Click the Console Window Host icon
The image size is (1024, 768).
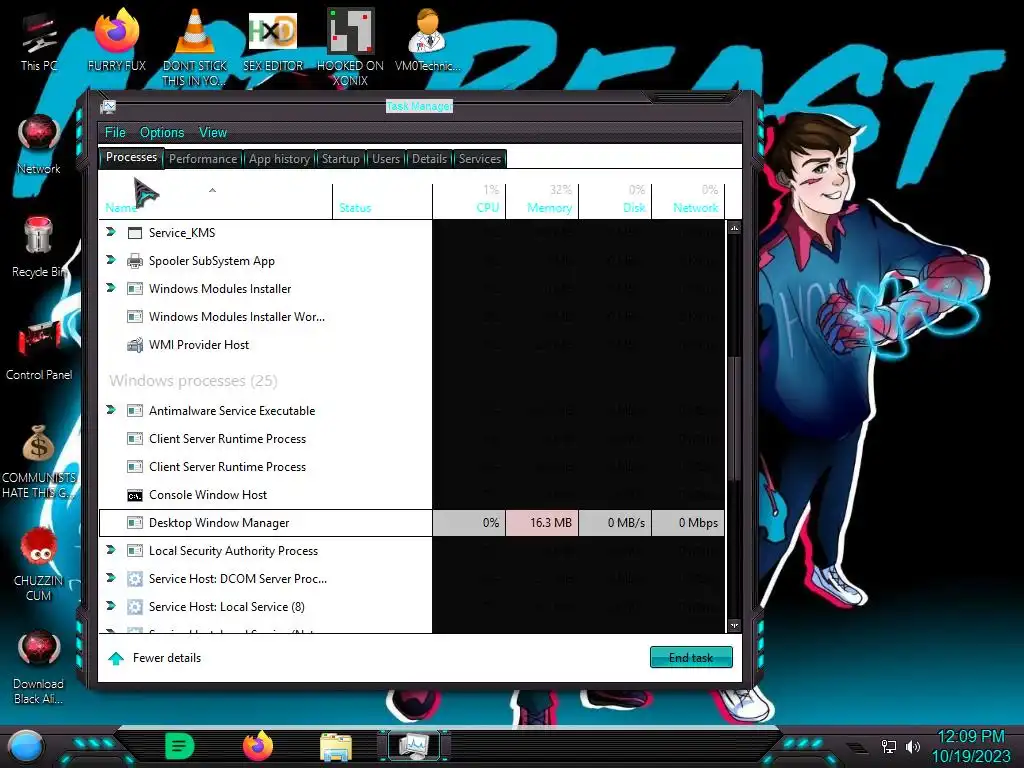(x=135, y=496)
